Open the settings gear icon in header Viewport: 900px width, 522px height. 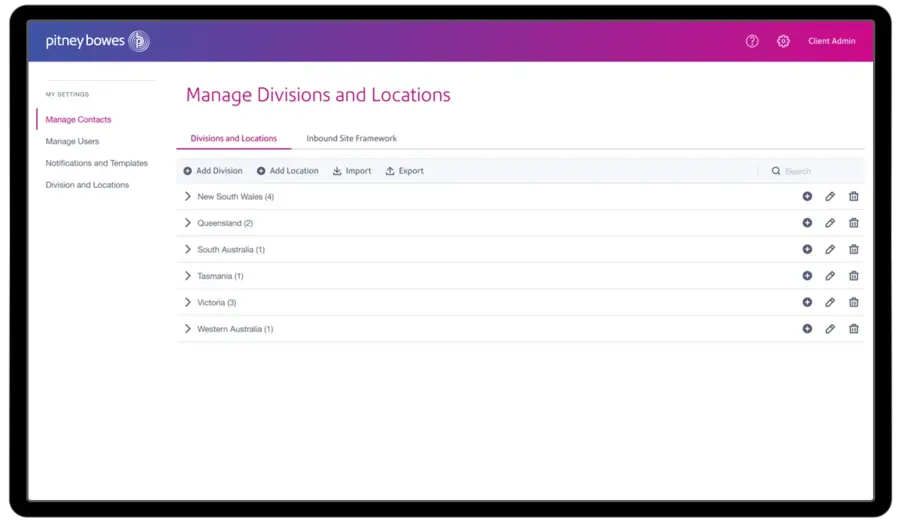[783, 41]
